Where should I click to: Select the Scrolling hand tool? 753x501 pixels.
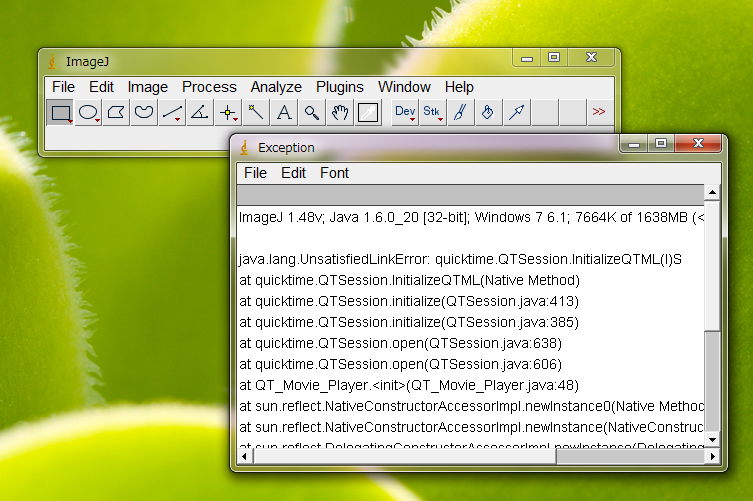(x=340, y=113)
